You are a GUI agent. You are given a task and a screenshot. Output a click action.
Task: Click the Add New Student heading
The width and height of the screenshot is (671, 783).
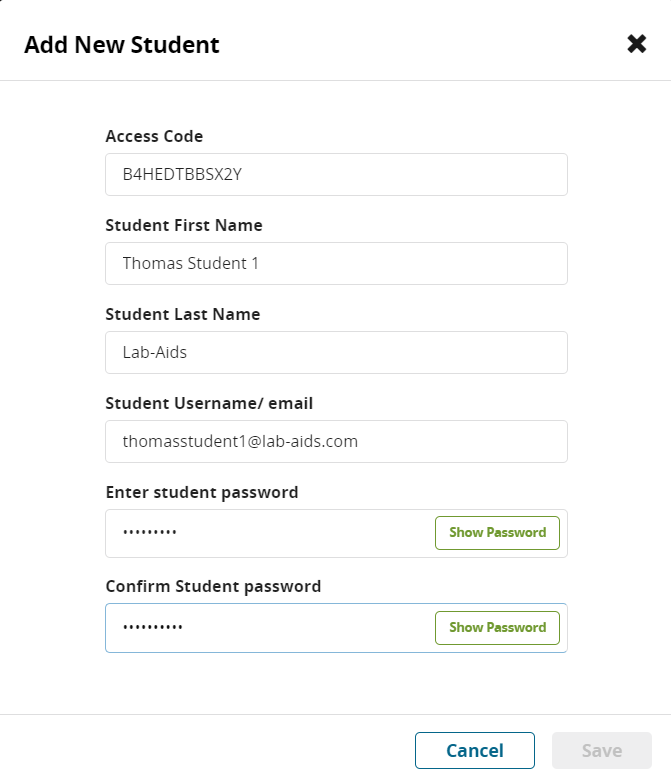click(x=122, y=44)
